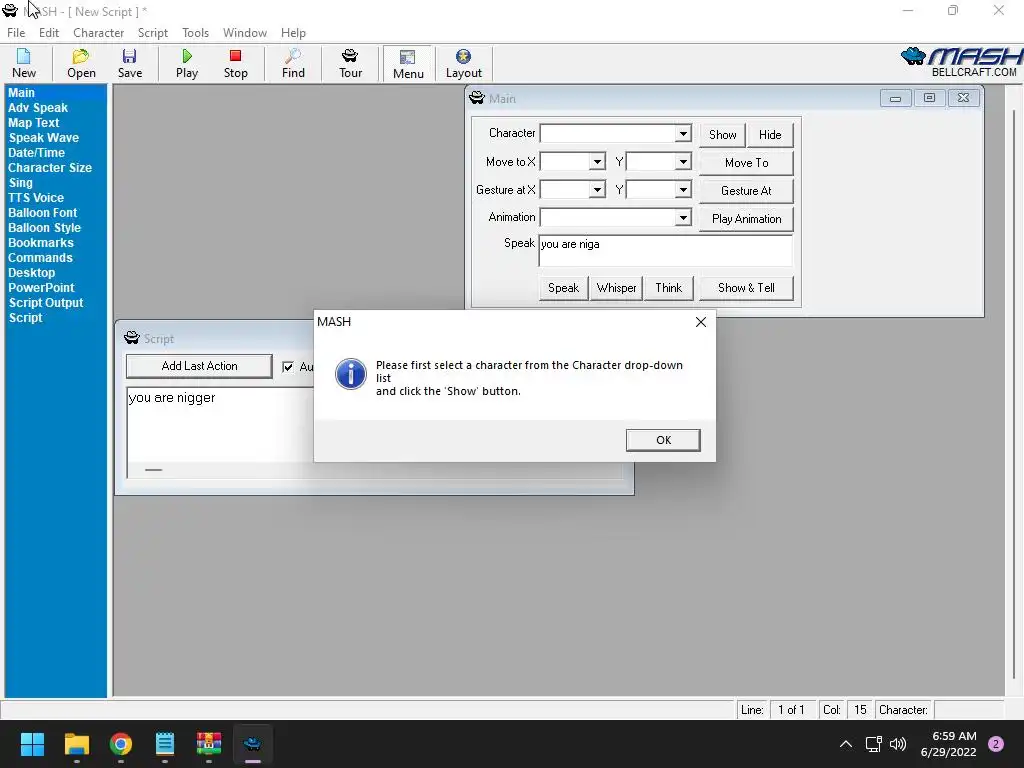Close the MASH dialog with X
The width and height of the screenshot is (1024, 768).
701,322
